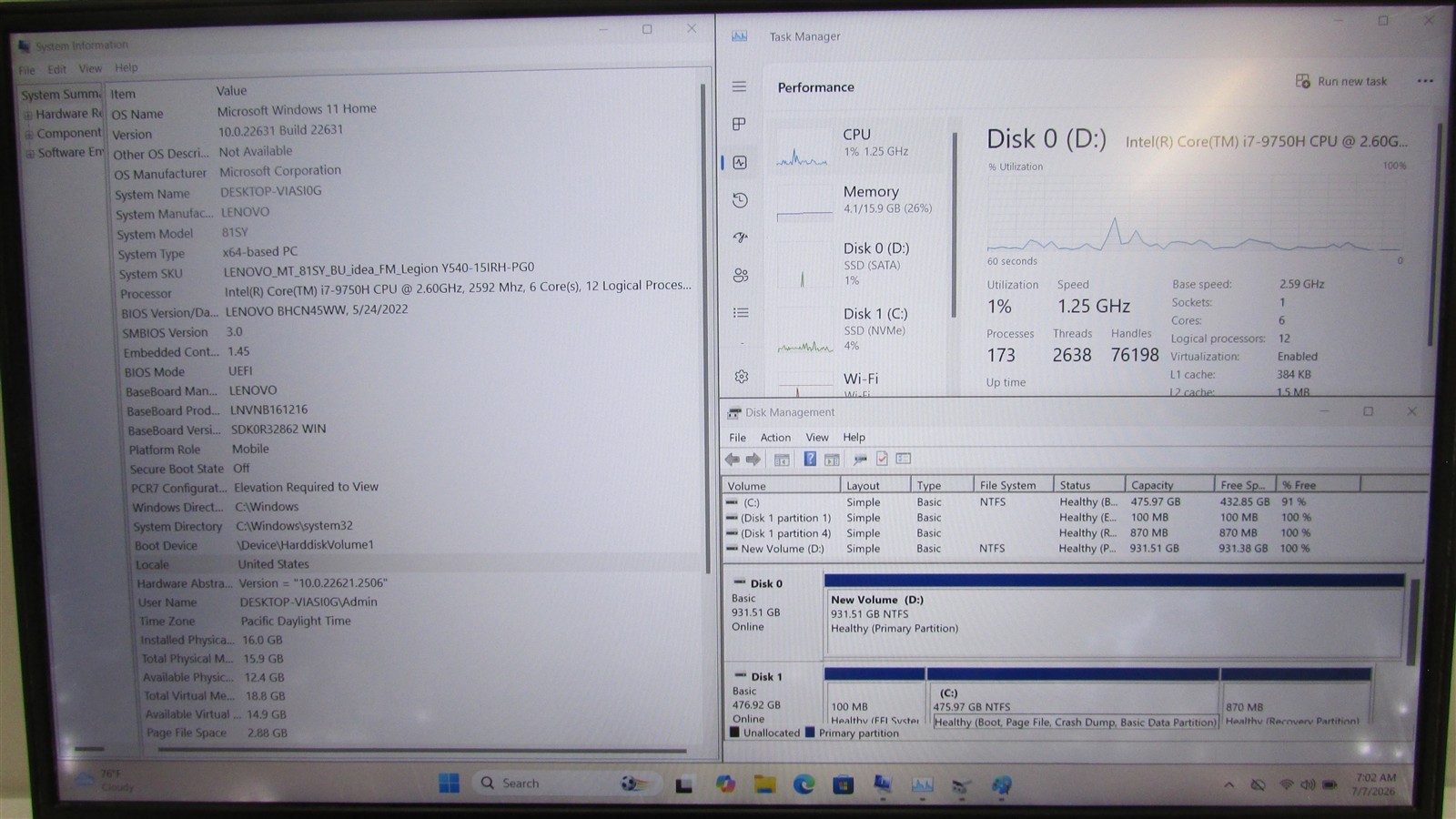The width and height of the screenshot is (1456, 819).
Task: Expand Components tree node
Action: pyautogui.click(x=29, y=134)
